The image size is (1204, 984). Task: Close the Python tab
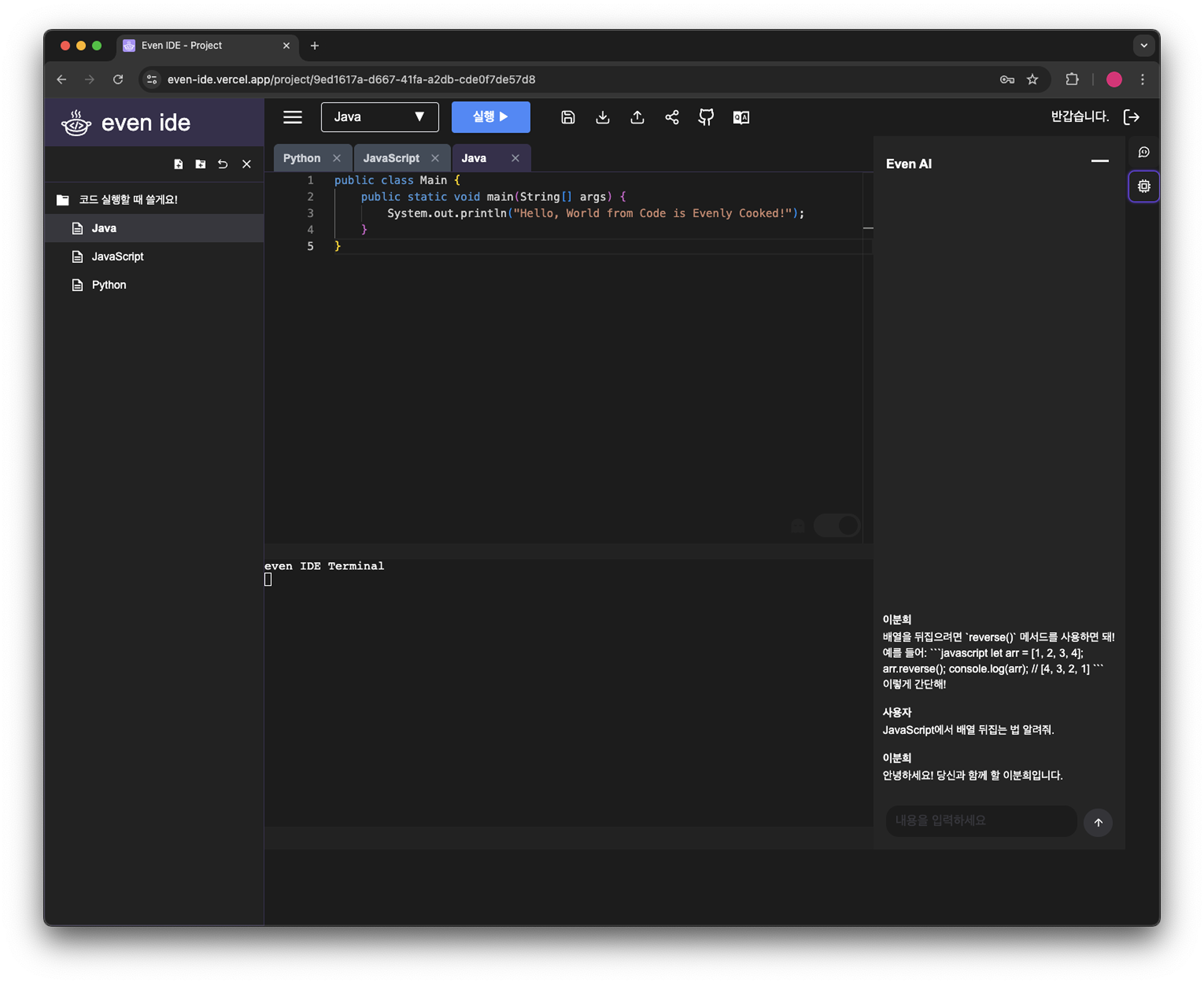(336, 158)
